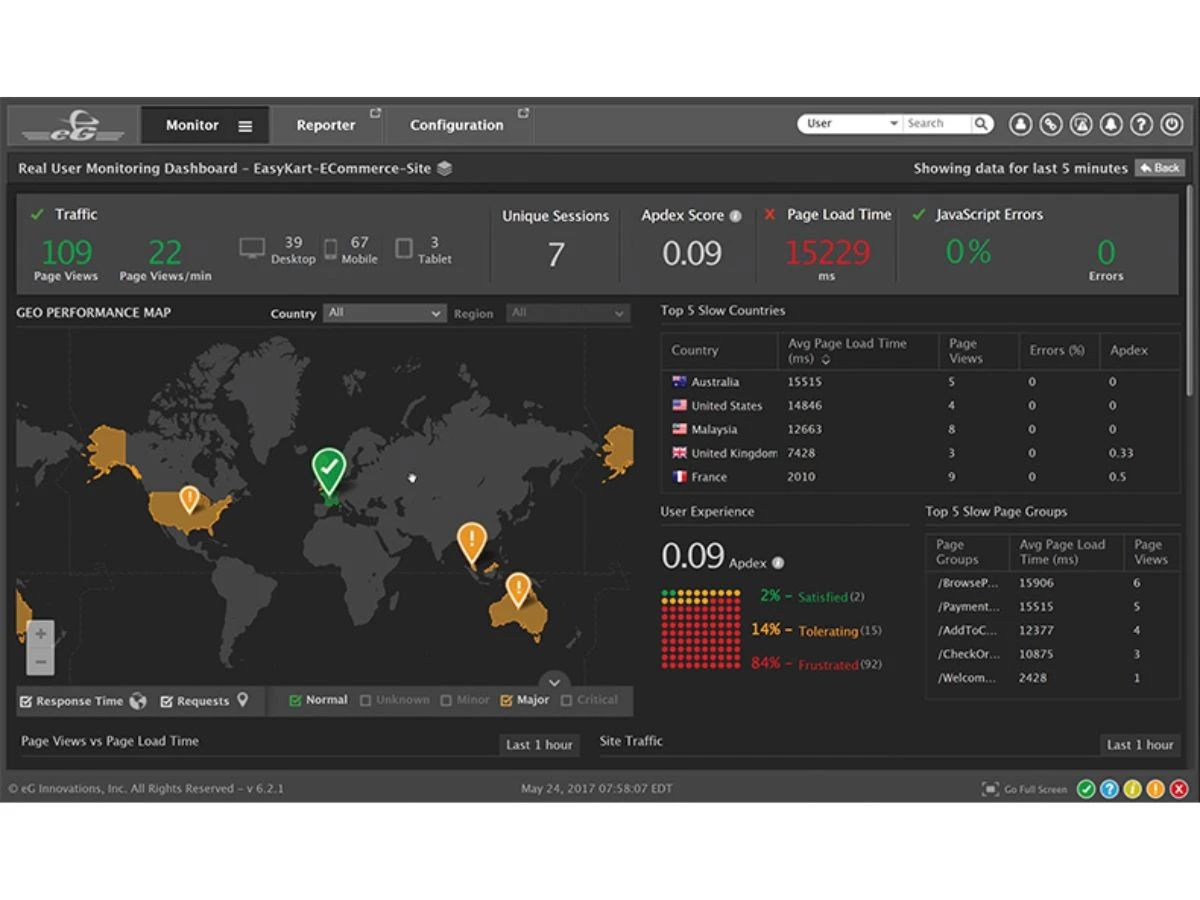Screen dimensions: 1200x900
Task: Click the Search input field
Action: (937, 124)
